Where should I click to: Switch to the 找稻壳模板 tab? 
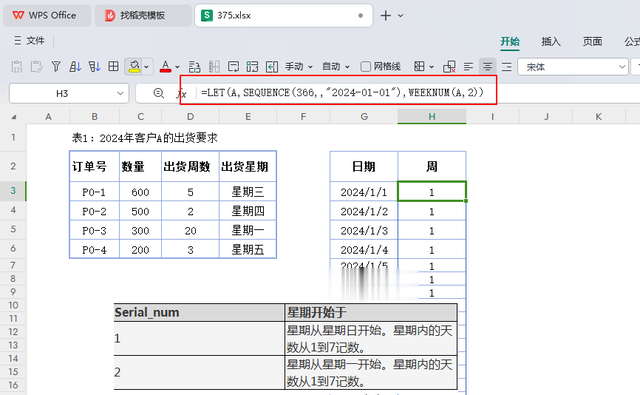click(143, 16)
